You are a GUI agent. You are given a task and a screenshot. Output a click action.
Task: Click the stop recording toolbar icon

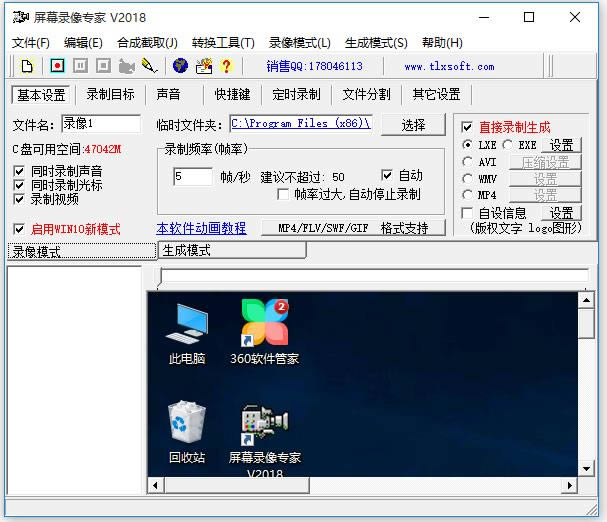pos(103,66)
